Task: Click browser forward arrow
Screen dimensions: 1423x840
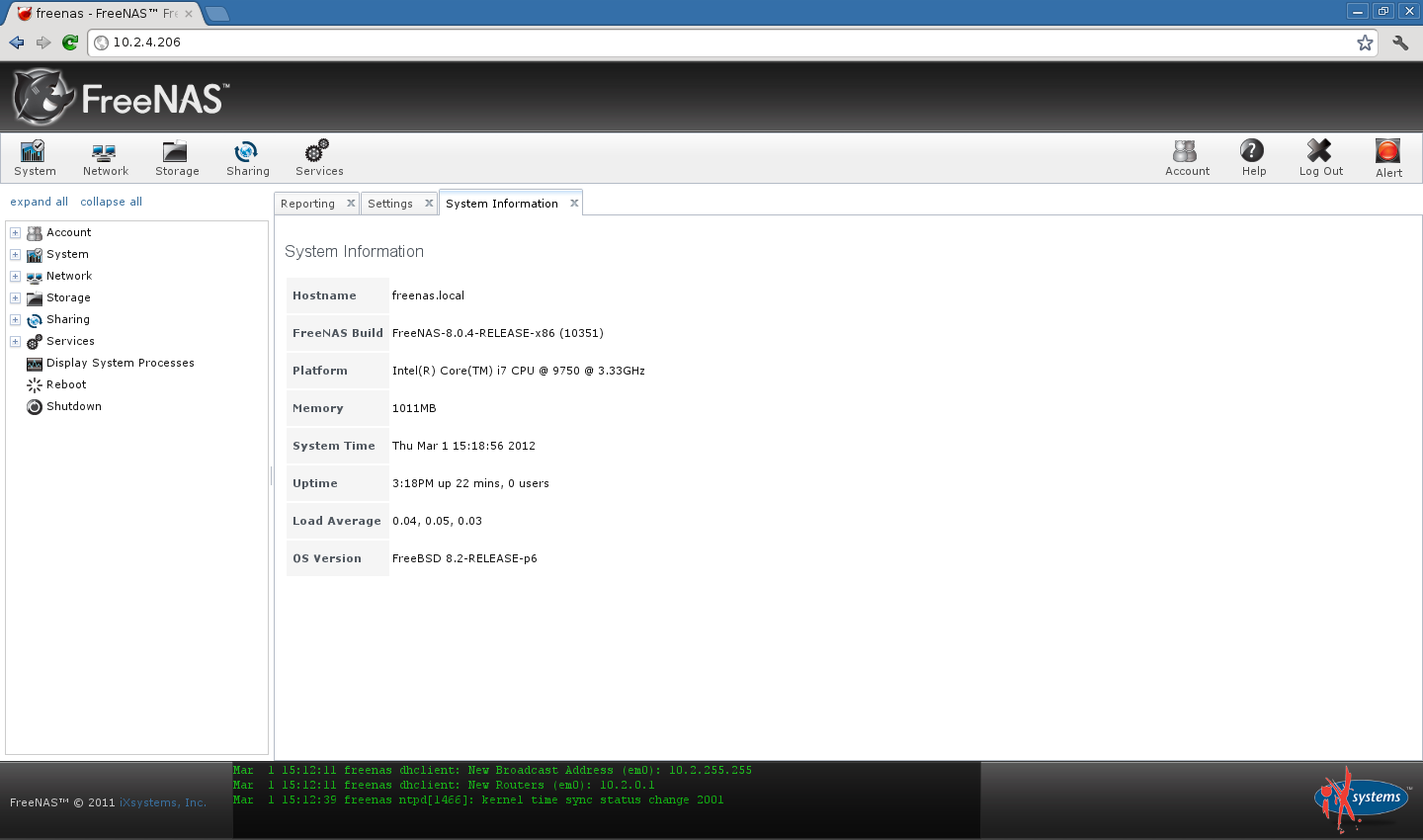Action: (x=43, y=42)
